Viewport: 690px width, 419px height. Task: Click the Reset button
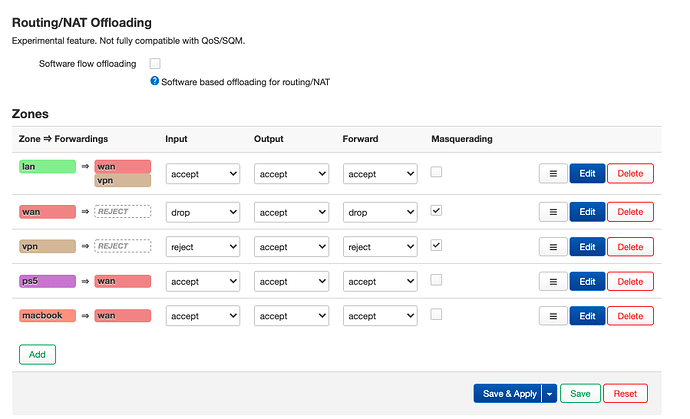tap(625, 394)
